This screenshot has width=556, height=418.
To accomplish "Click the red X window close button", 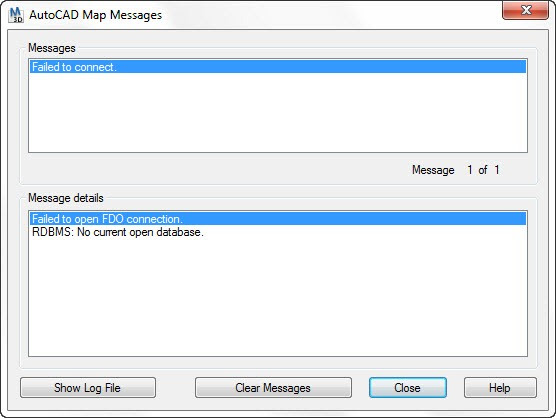I will click(526, 10).
